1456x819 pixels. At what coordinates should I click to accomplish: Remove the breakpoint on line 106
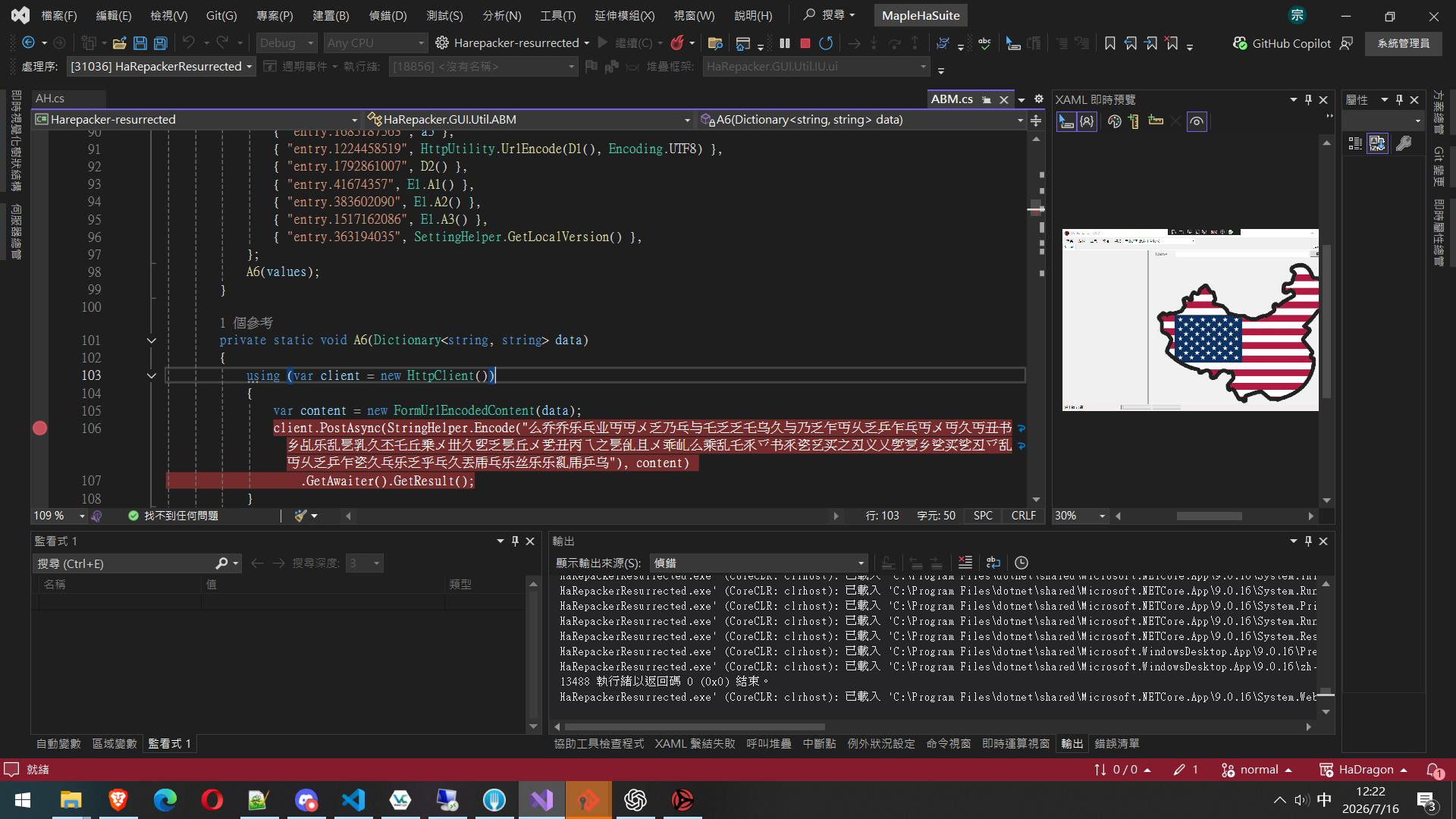coord(40,428)
